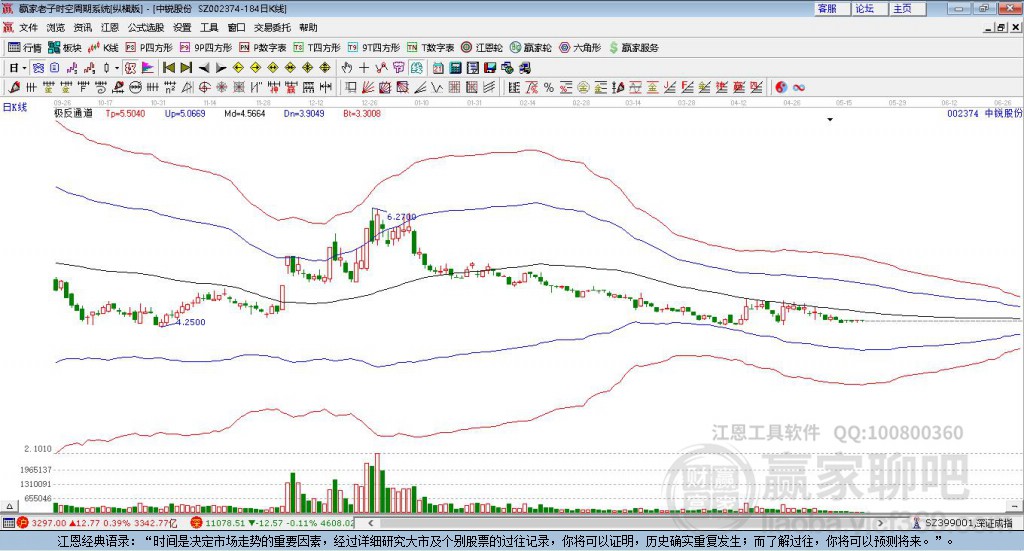The height and width of the screenshot is (551, 1024).
Task: Move chart right with black arrow
Action: click(x=221, y=68)
